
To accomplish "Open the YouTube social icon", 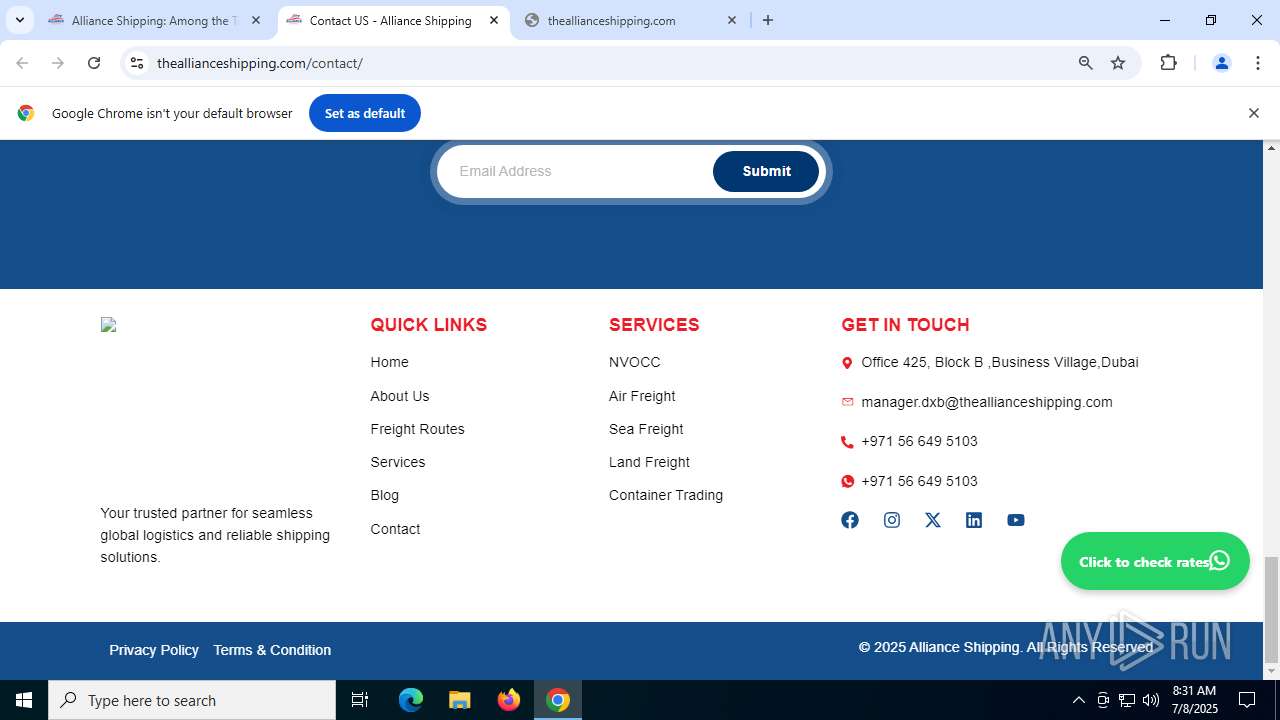I will point(1016,520).
